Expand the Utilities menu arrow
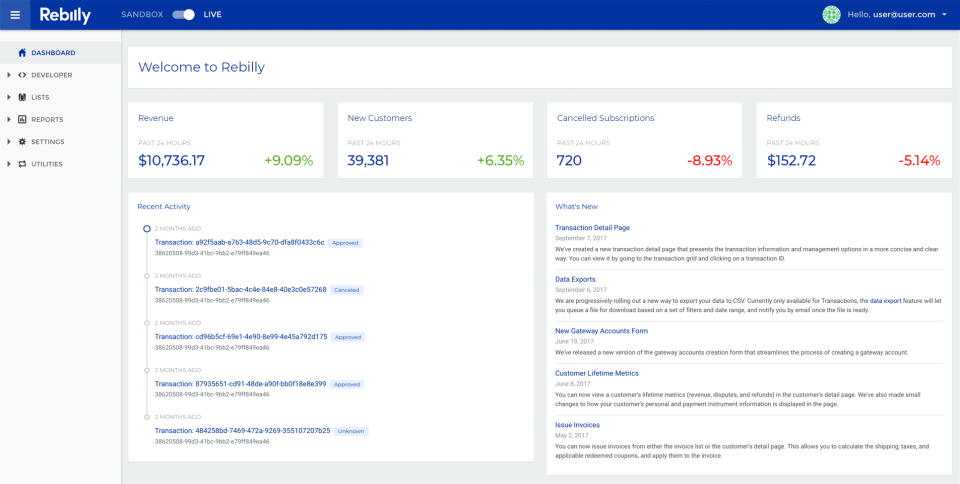 point(9,164)
